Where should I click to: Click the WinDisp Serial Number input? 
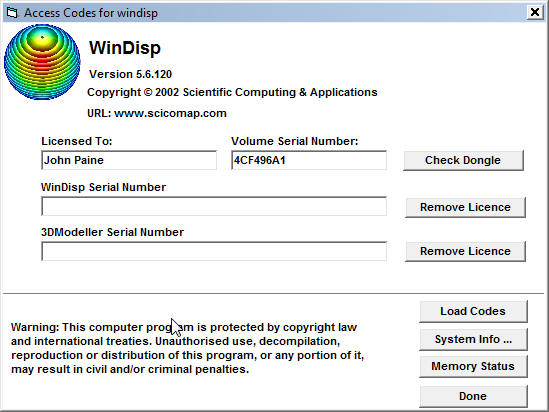[214, 207]
